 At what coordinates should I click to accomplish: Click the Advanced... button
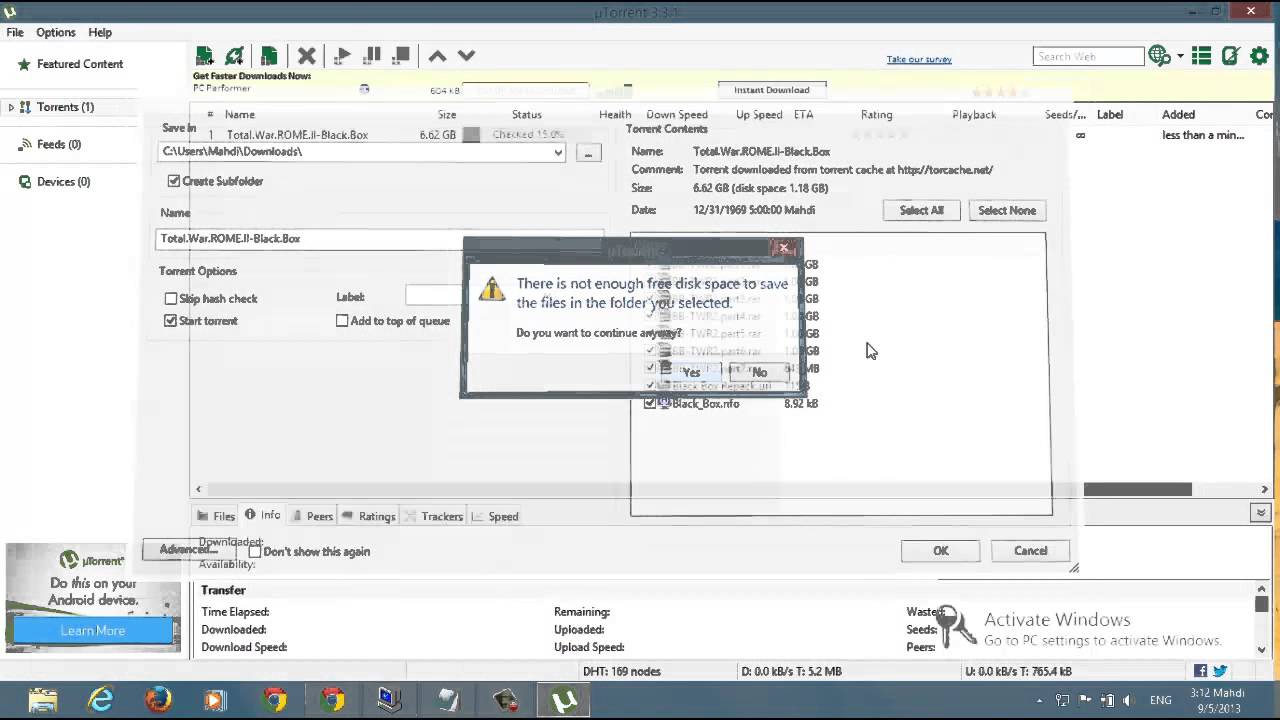coord(188,549)
